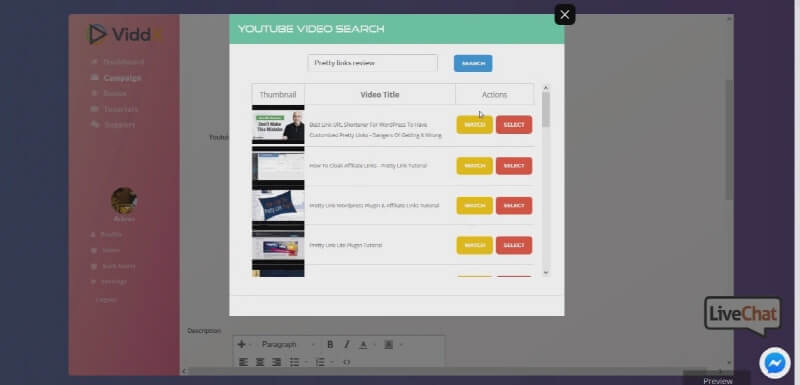Click Logout in the sidebar
This screenshot has height=385, width=800.
point(106,300)
